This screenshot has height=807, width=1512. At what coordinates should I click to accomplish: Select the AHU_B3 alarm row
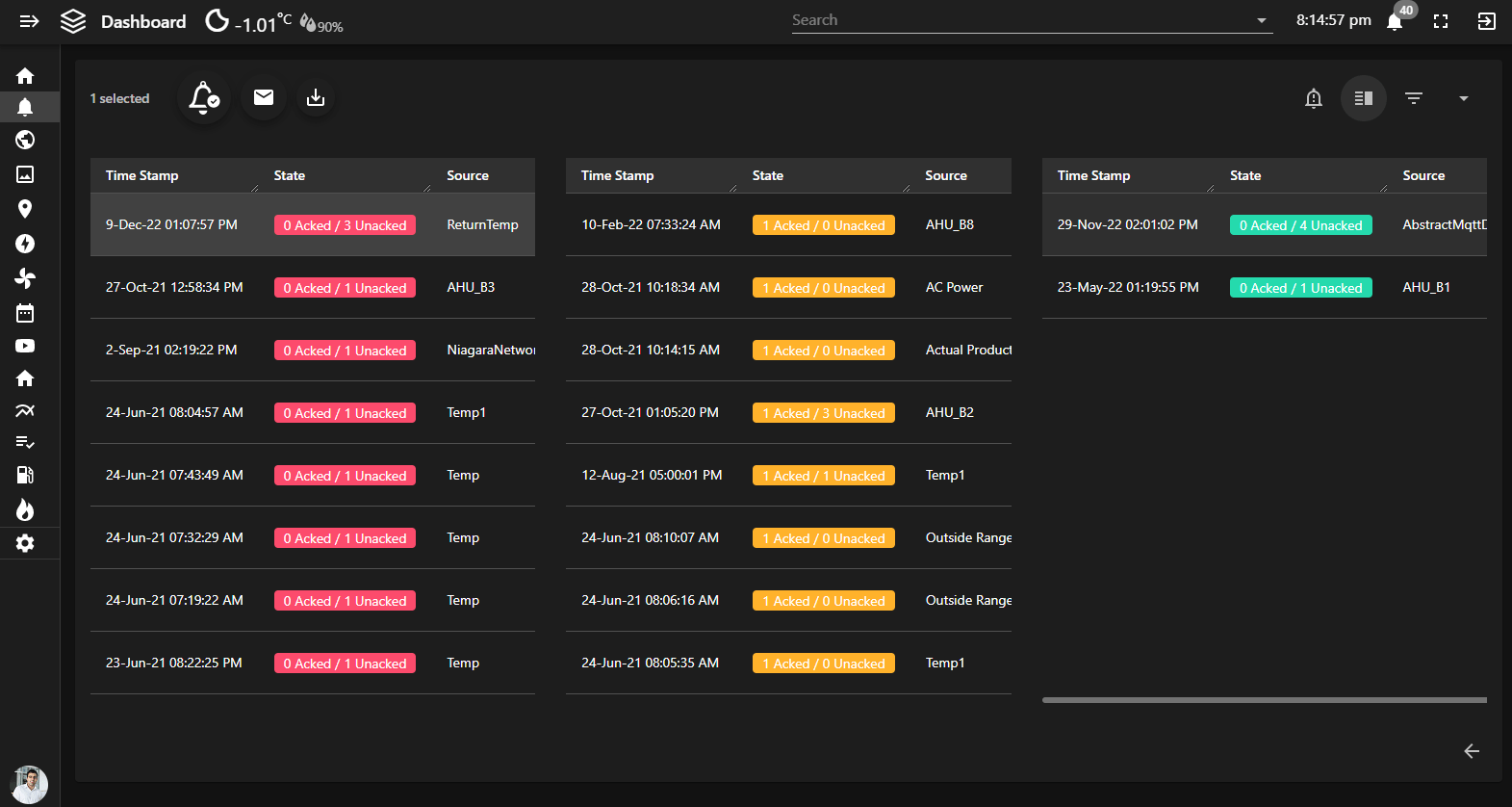click(312, 287)
